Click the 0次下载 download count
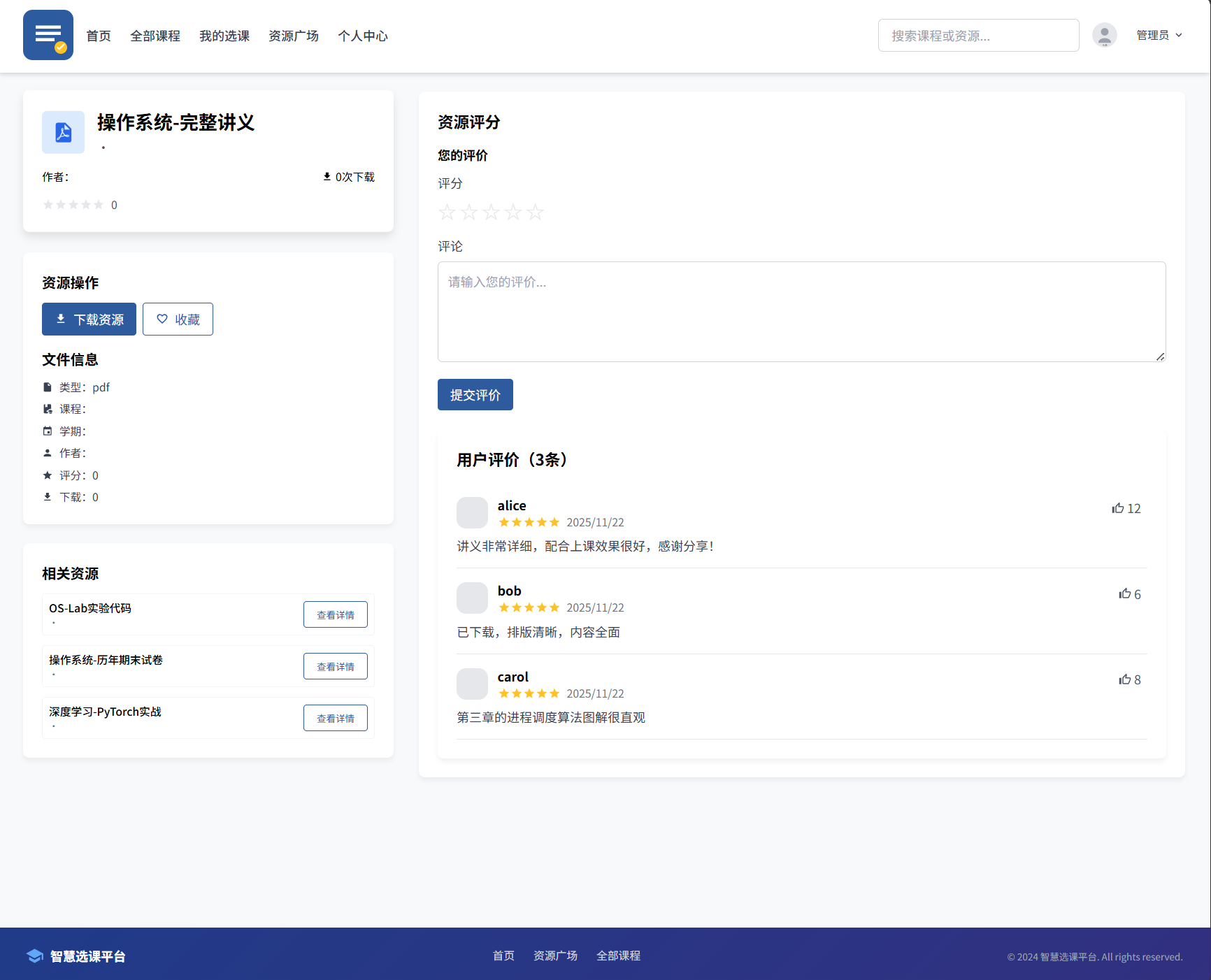 (x=348, y=177)
